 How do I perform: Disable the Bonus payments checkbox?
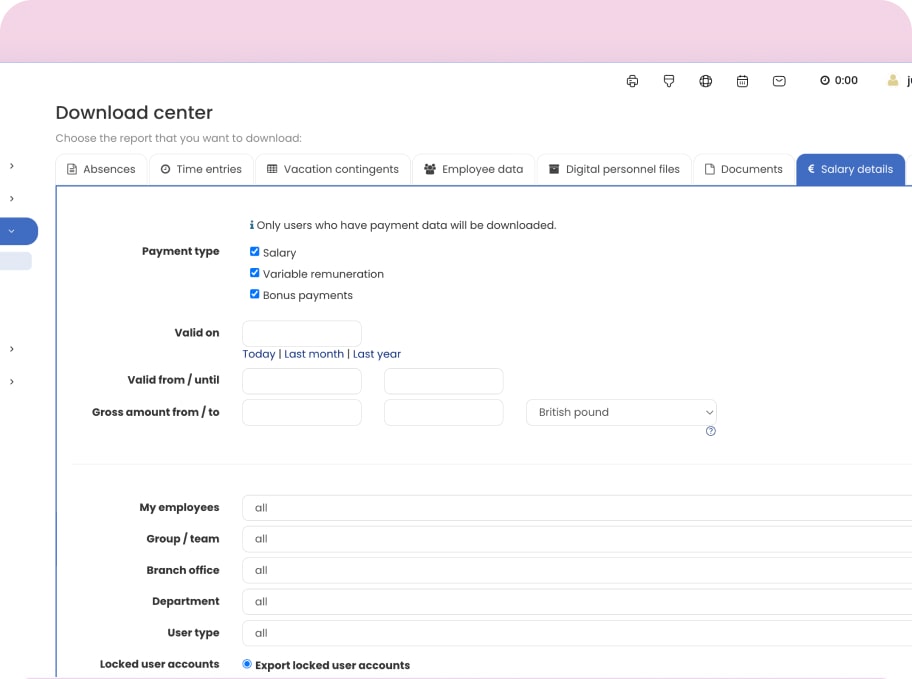[x=255, y=295]
